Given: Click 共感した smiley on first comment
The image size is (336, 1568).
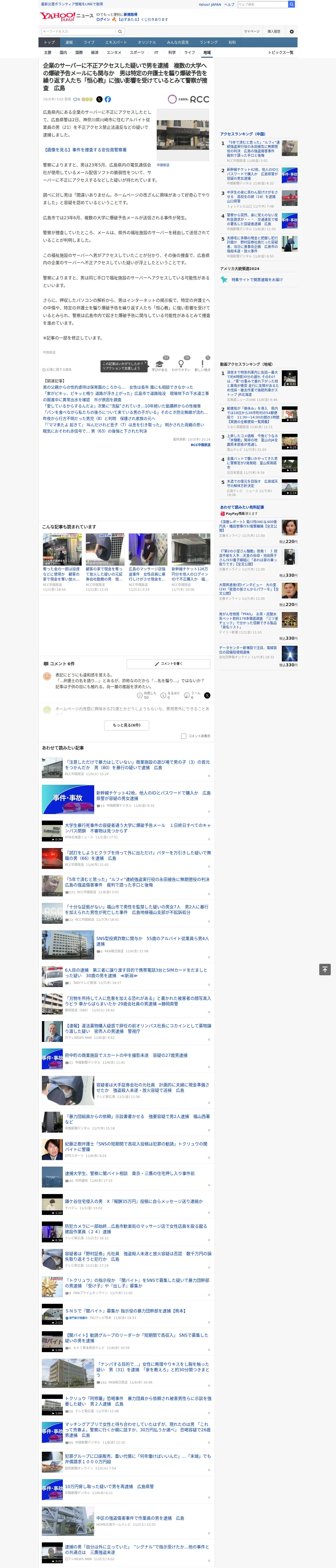Looking at the screenshot, I should pos(140,695).
